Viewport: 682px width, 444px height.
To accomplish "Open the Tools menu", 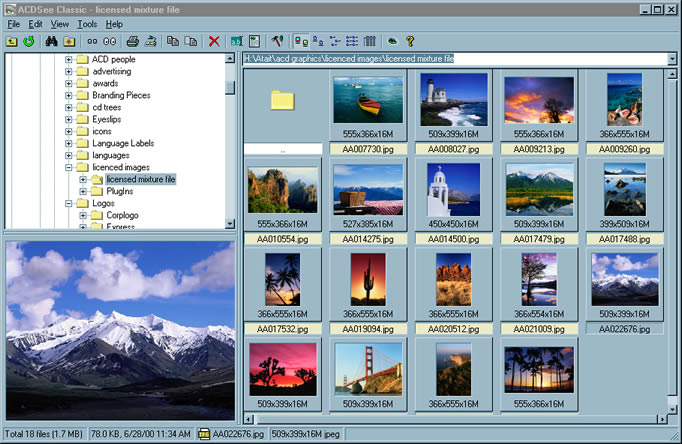I will (x=87, y=23).
